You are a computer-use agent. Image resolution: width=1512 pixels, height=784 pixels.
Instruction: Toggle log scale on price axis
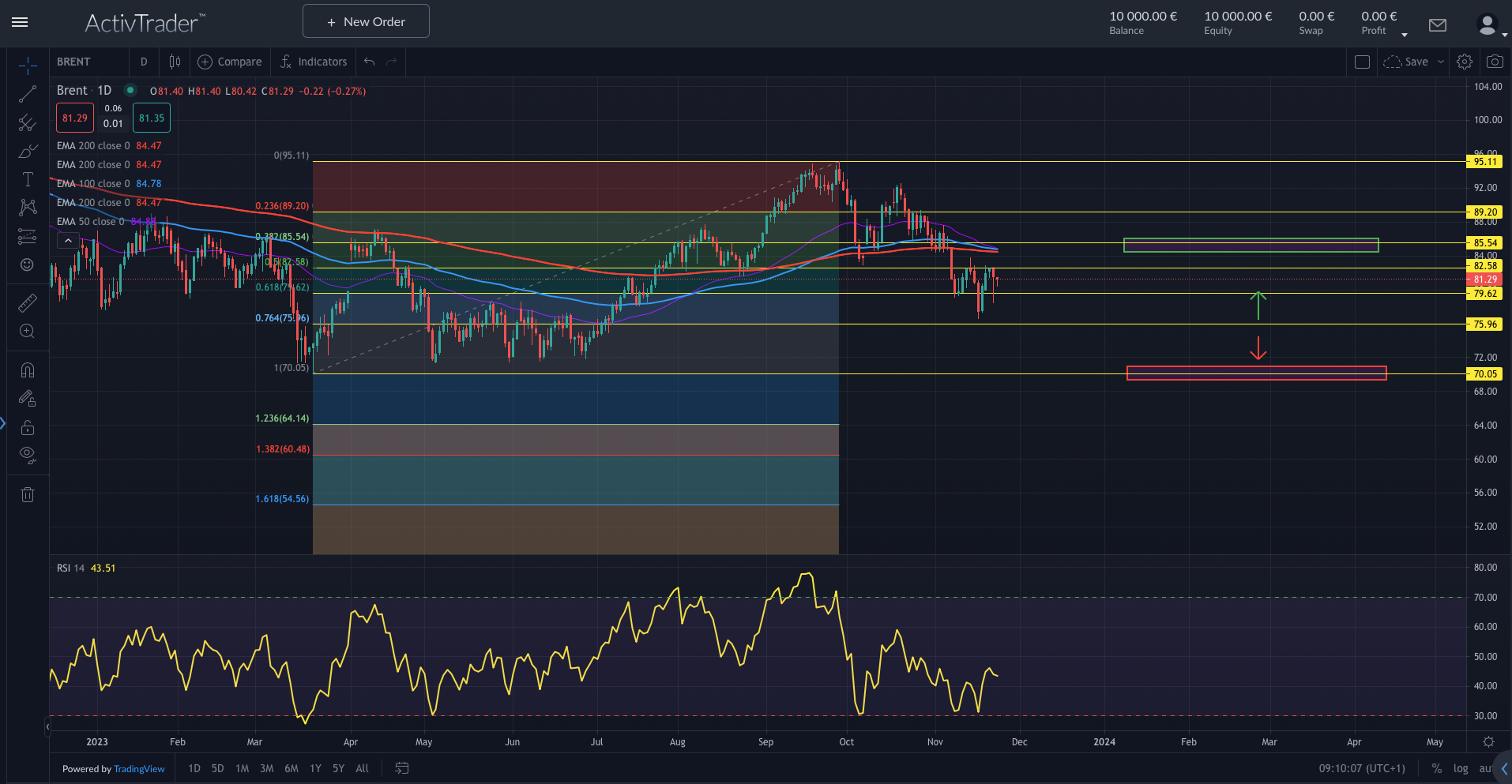[x=1461, y=768]
